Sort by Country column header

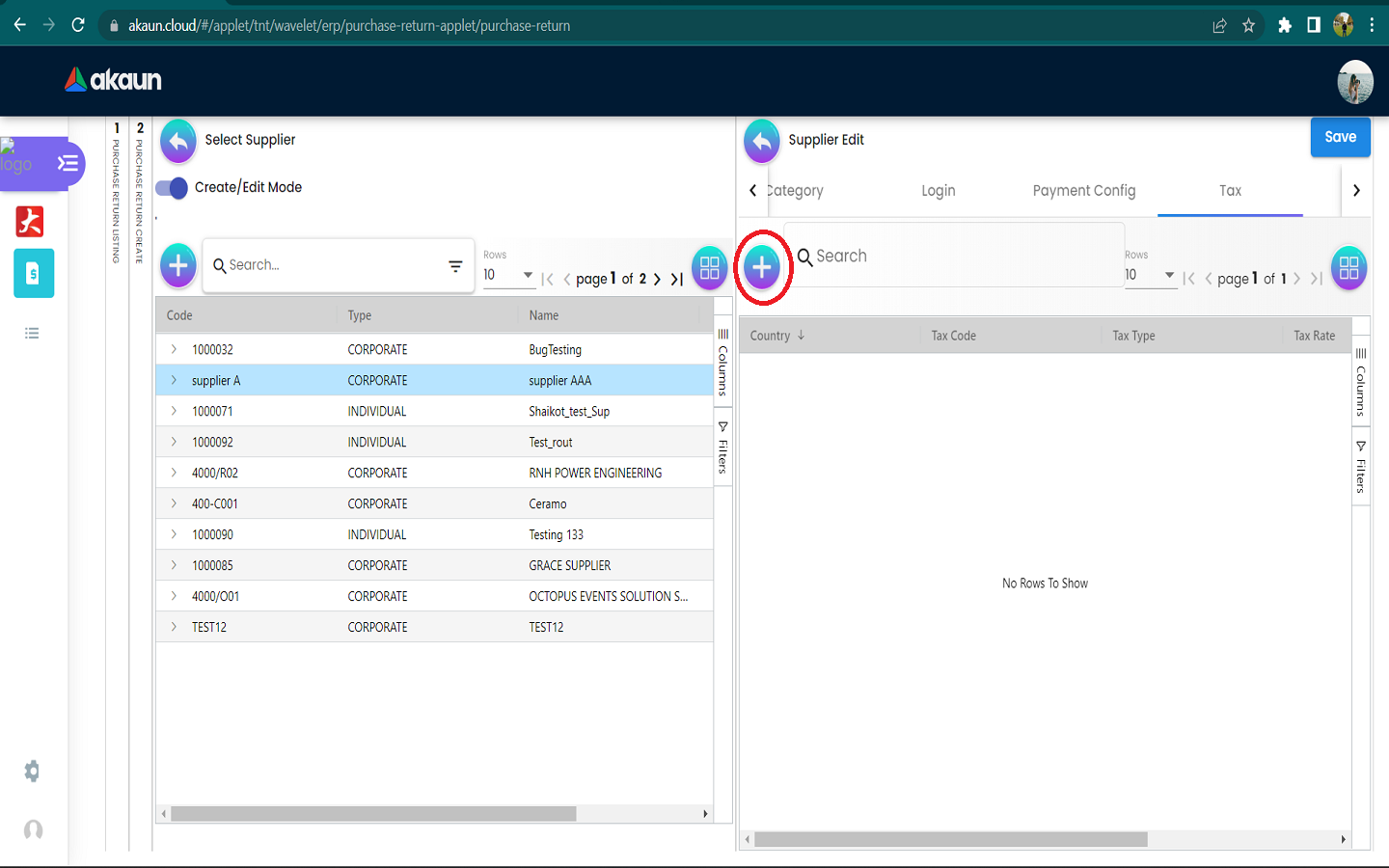[x=770, y=336]
